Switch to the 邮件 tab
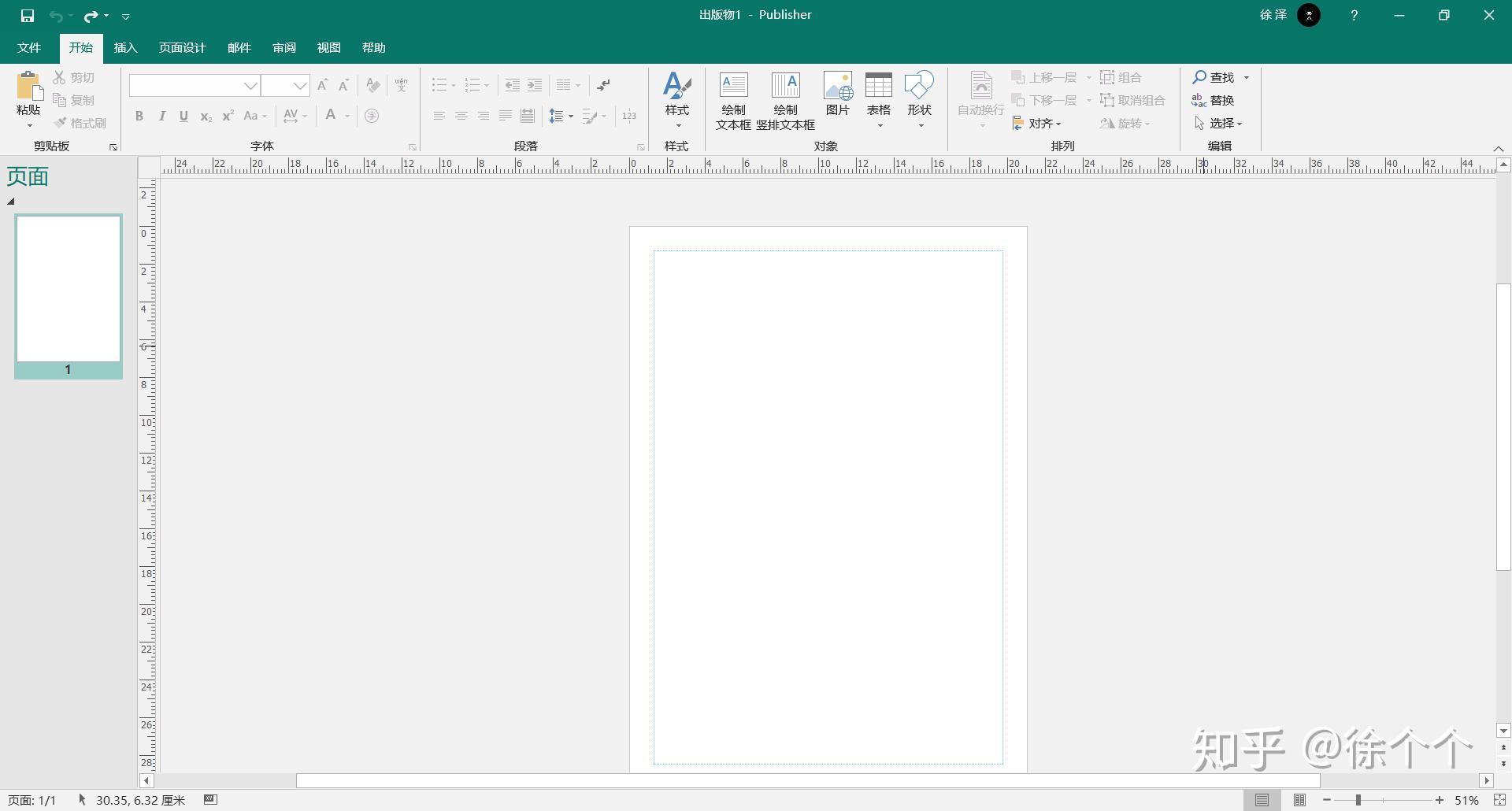This screenshot has width=1512, height=811. (239, 48)
